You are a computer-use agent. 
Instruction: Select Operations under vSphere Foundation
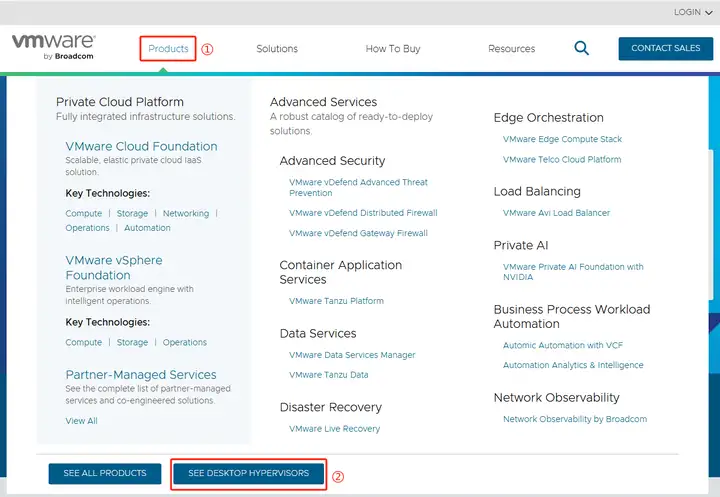tap(185, 342)
